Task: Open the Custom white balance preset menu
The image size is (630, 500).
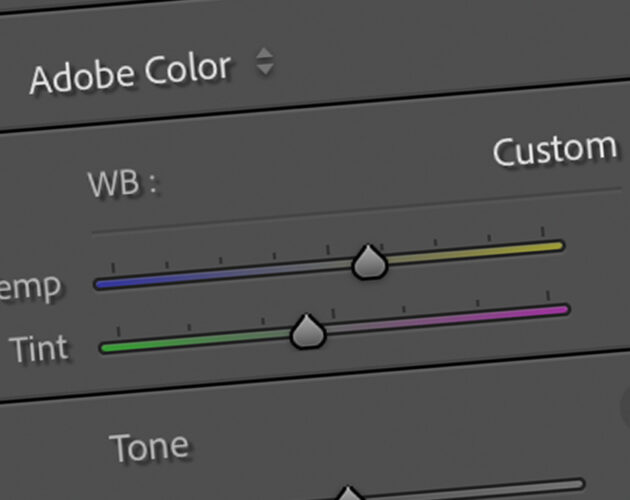Action: pyautogui.click(x=555, y=150)
